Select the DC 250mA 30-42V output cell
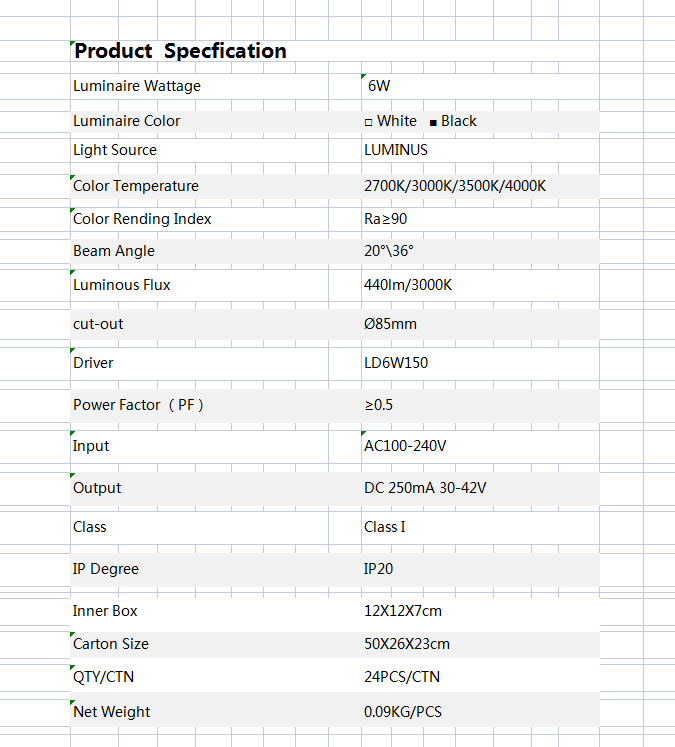 click(425, 488)
